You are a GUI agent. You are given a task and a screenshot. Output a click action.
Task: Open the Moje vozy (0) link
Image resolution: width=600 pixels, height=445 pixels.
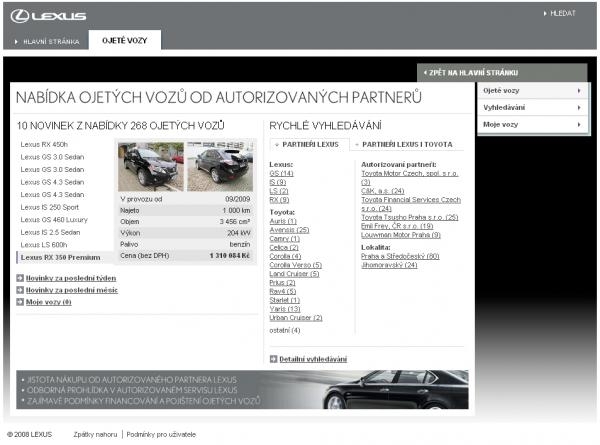point(49,302)
